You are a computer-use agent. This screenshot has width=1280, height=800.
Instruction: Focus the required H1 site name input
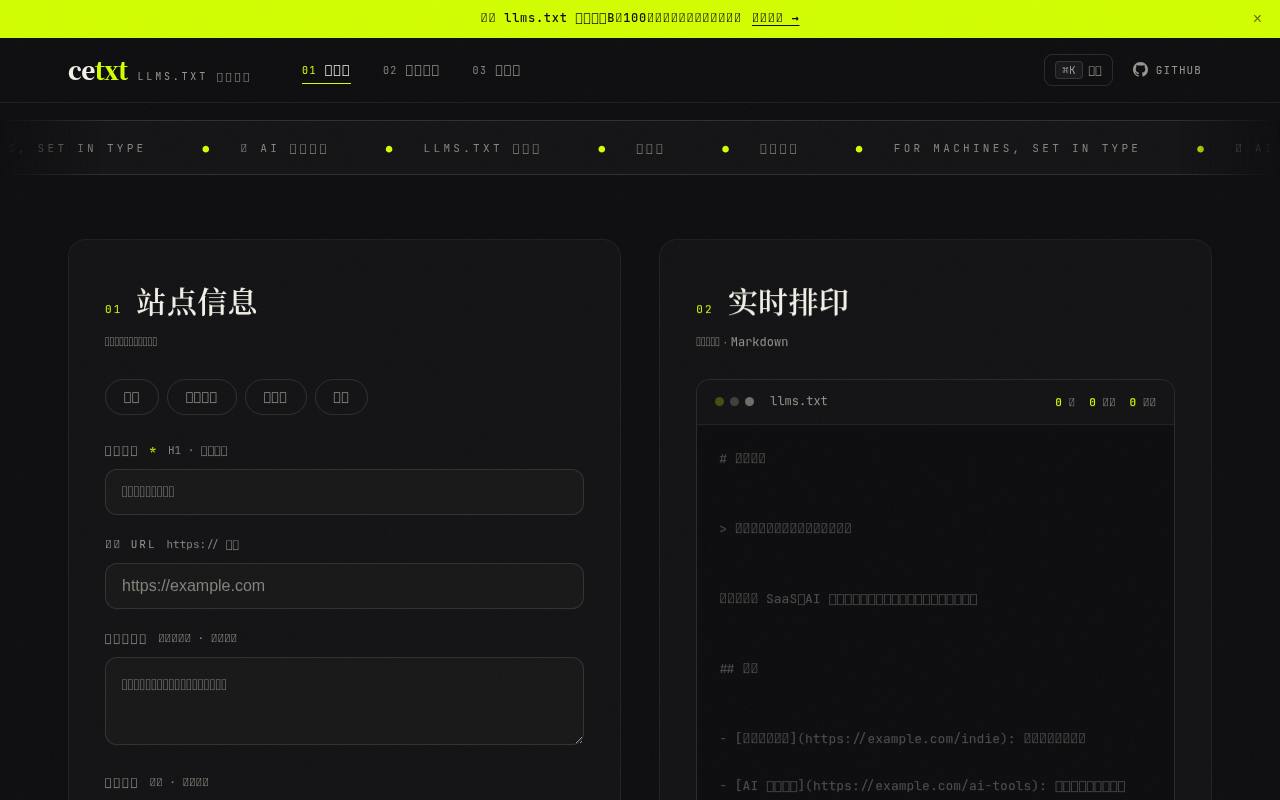tap(344, 492)
